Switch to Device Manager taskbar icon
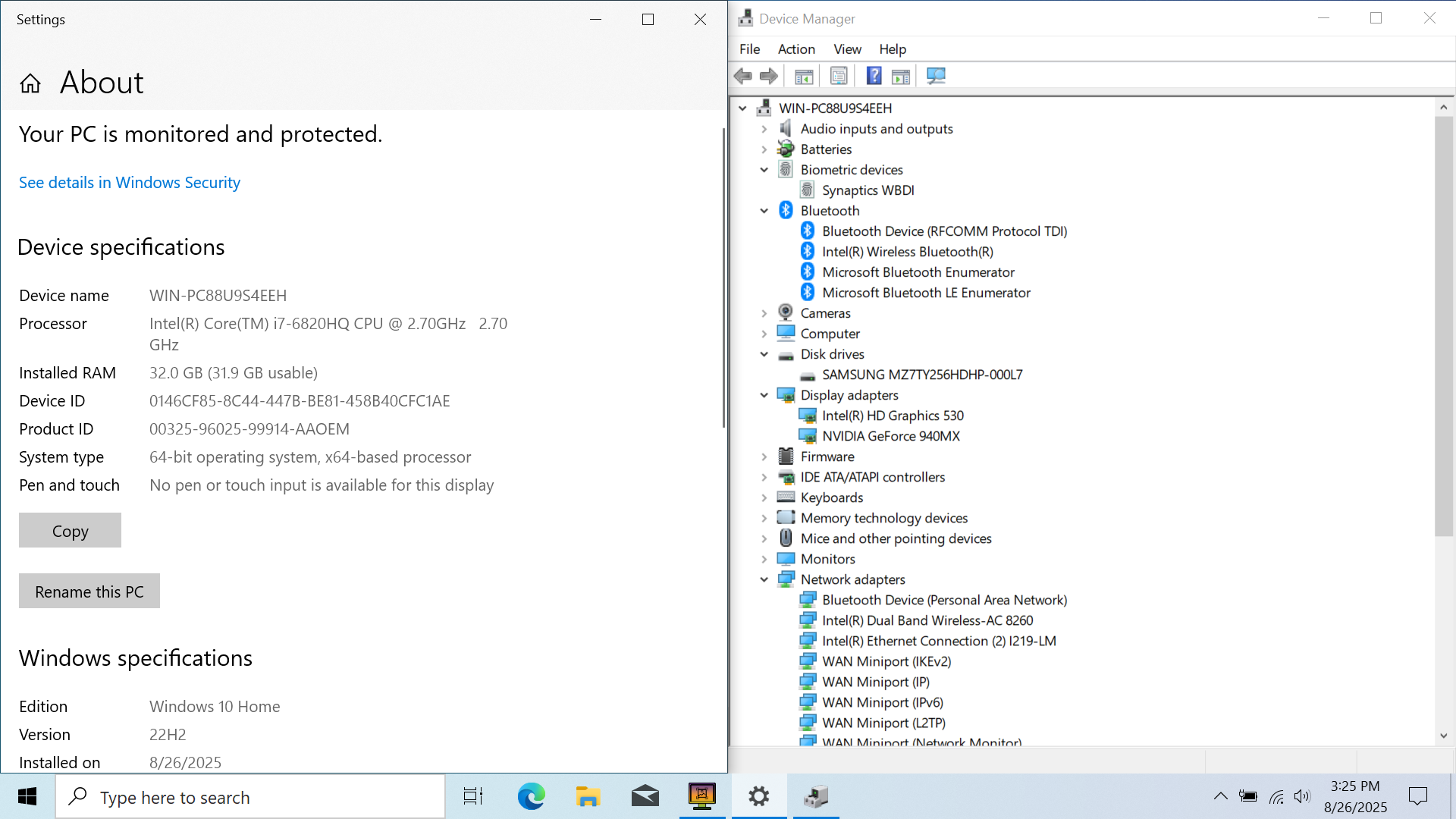Image resolution: width=1456 pixels, height=819 pixels. 816,797
